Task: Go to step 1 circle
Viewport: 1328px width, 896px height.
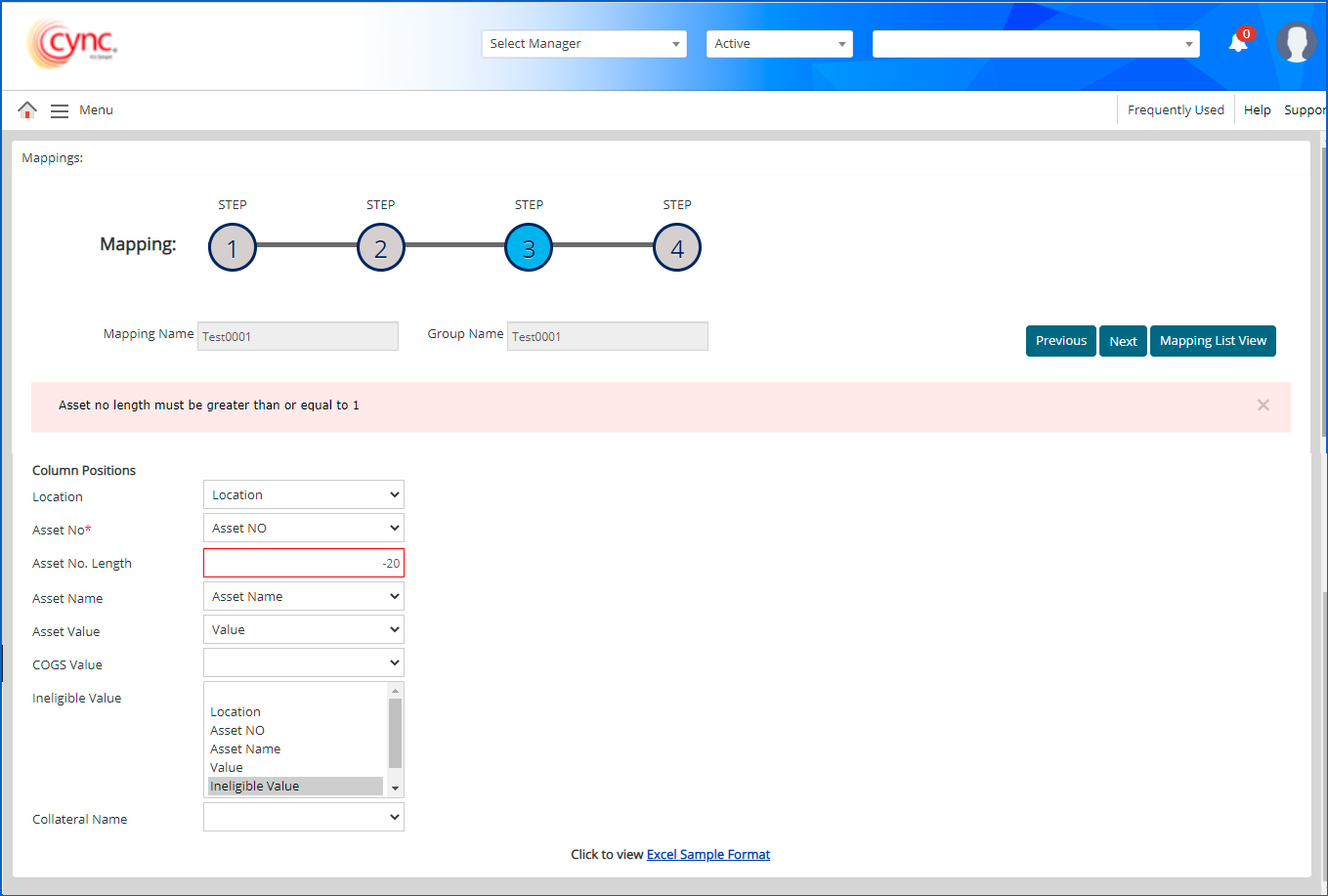Action: 232,248
